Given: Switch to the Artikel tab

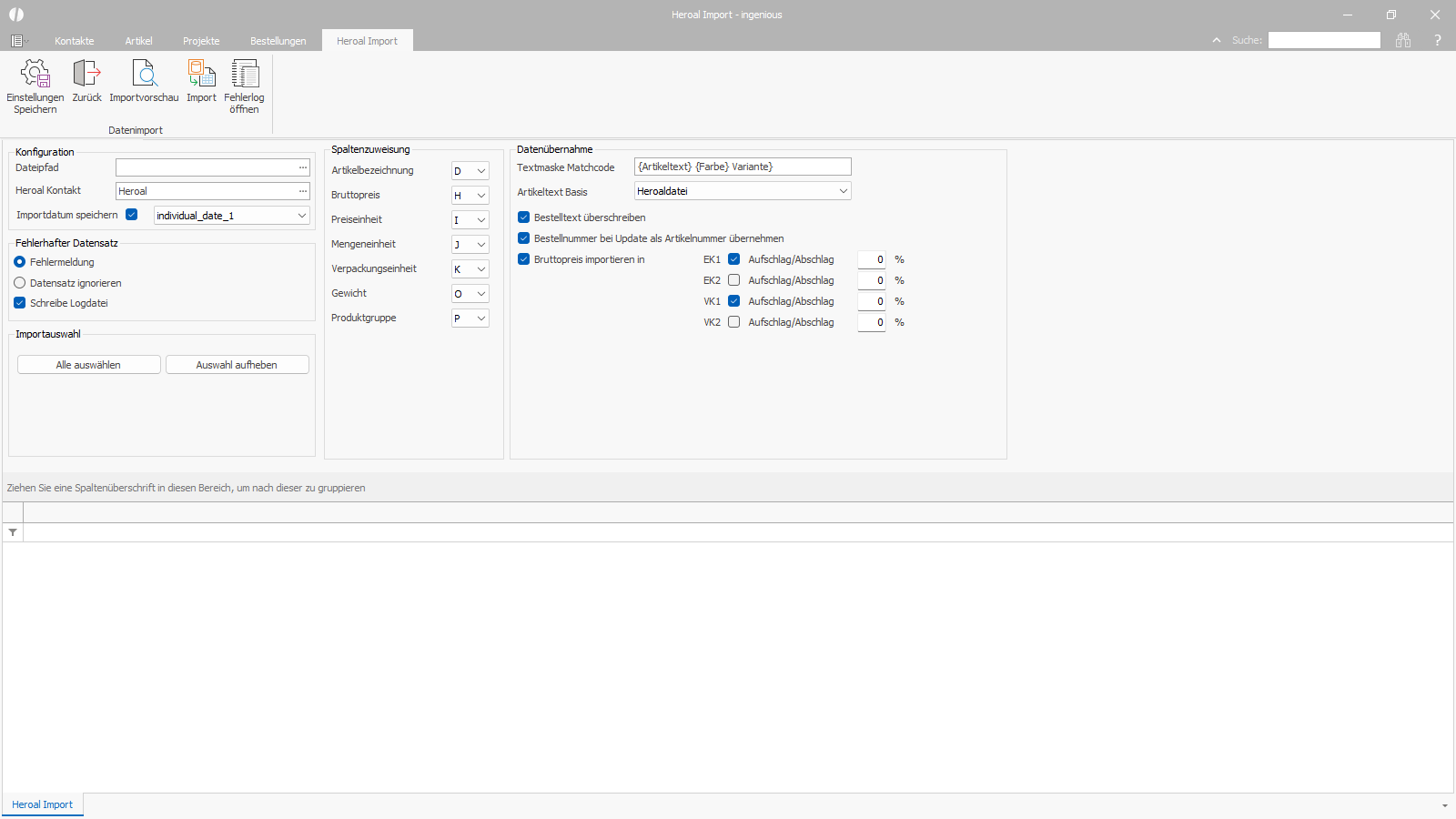Looking at the screenshot, I should coord(138,41).
